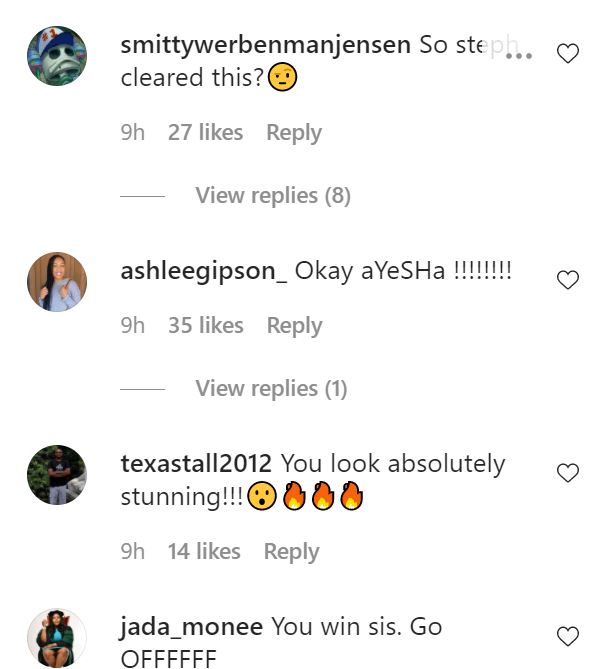The image size is (616, 669).
Task: Reply to ashleegipson_'s comment
Action: click(x=294, y=326)
